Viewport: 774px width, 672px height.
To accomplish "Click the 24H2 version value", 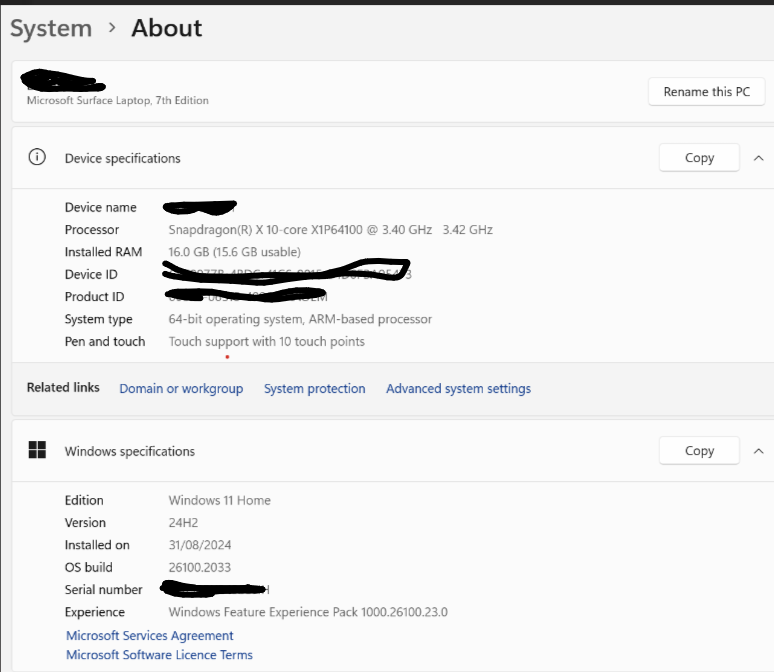I will point(183,522).
